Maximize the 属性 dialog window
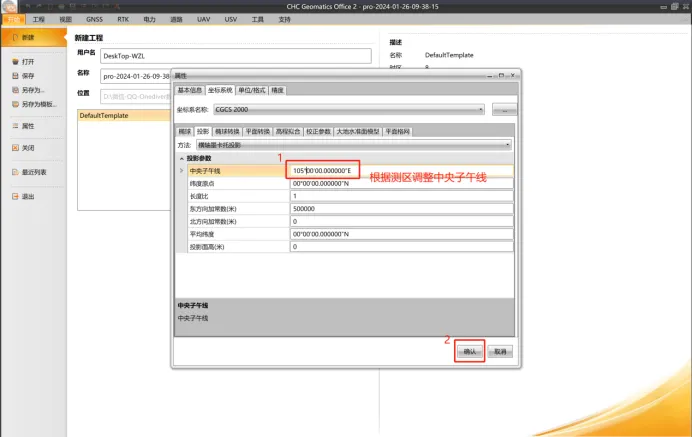The image size is (692, 437). (501, 75)
